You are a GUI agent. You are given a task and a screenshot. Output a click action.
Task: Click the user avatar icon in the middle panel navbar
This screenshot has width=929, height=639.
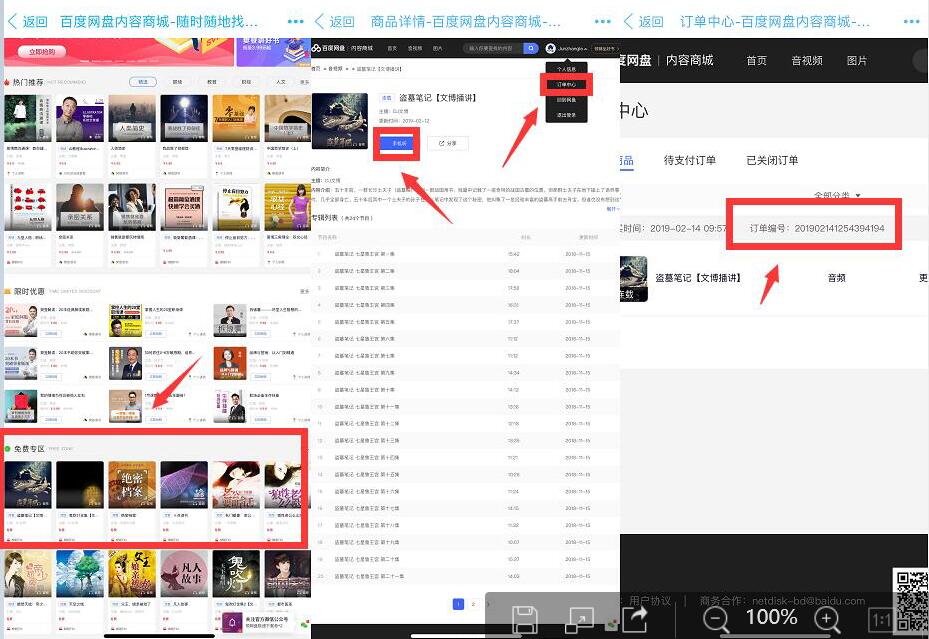[550, 48]
